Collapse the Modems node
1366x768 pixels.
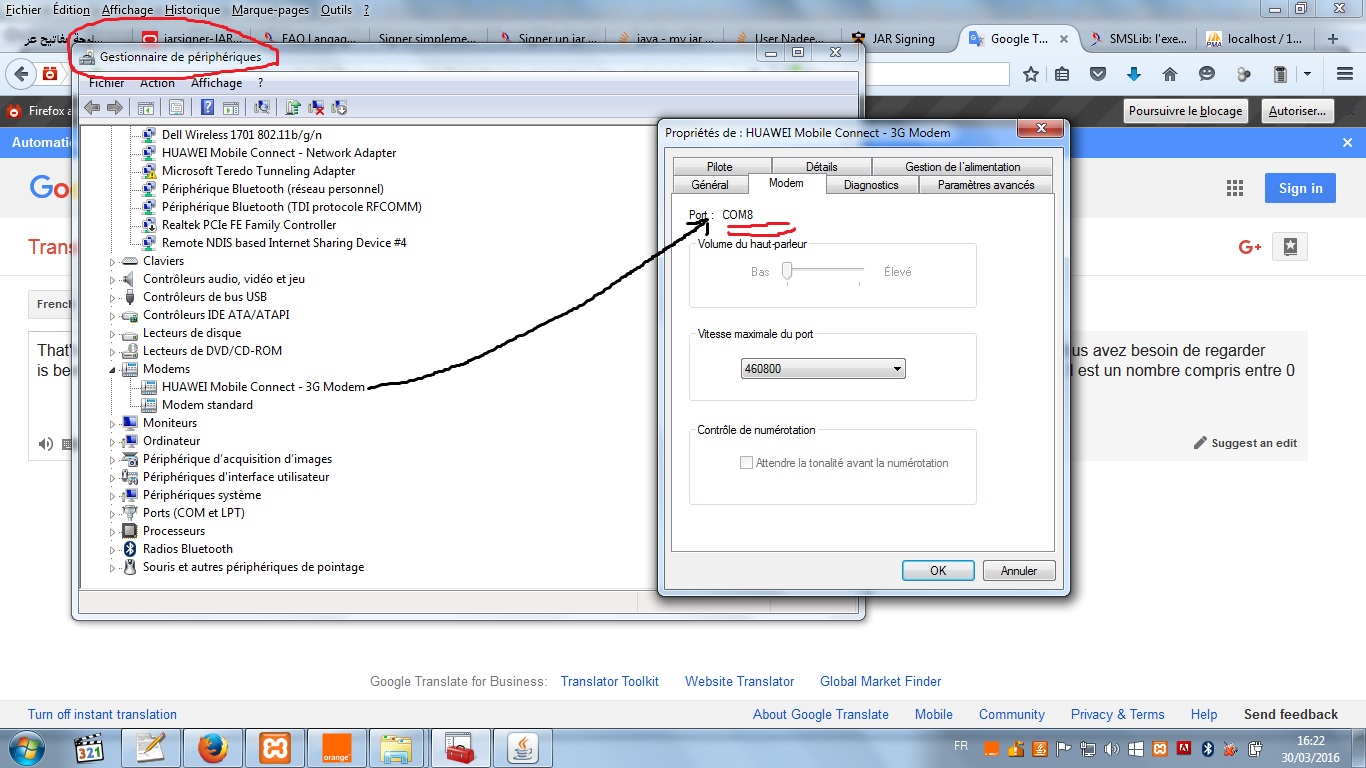[x=113, y=369]
